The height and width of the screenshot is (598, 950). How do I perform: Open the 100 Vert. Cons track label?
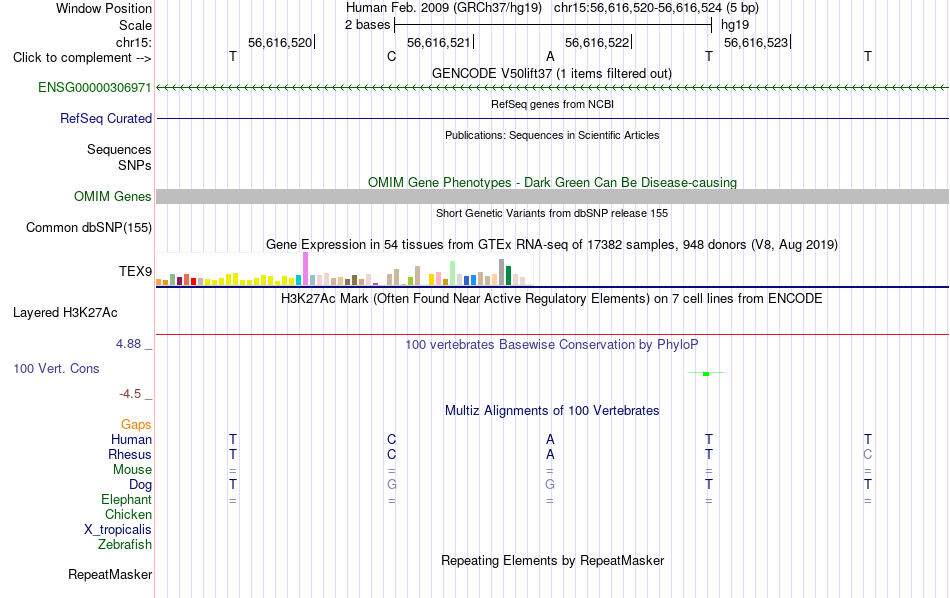(x=56, y=368)
